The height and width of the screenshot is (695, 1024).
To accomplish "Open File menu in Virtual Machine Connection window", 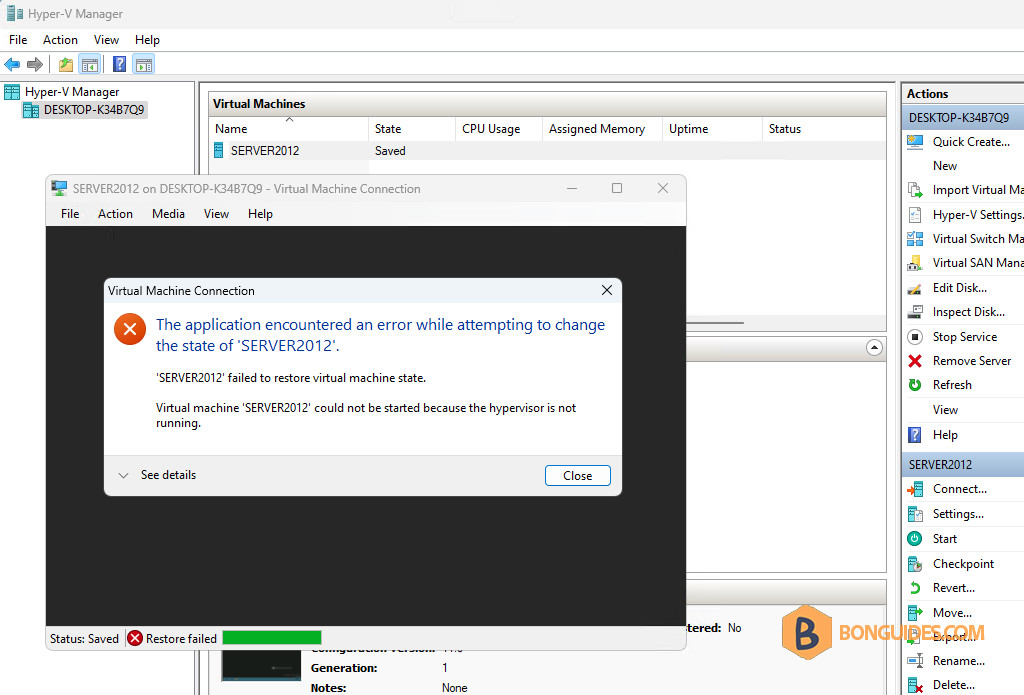I will pyautogui.click(x=70, y=214).
